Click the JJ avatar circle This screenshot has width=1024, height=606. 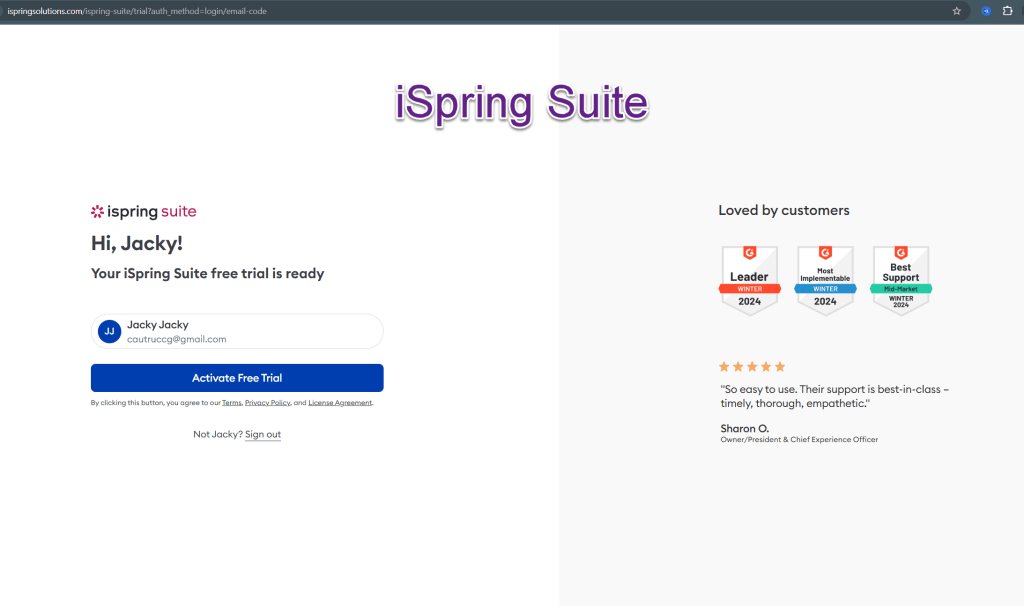[109, 331]
